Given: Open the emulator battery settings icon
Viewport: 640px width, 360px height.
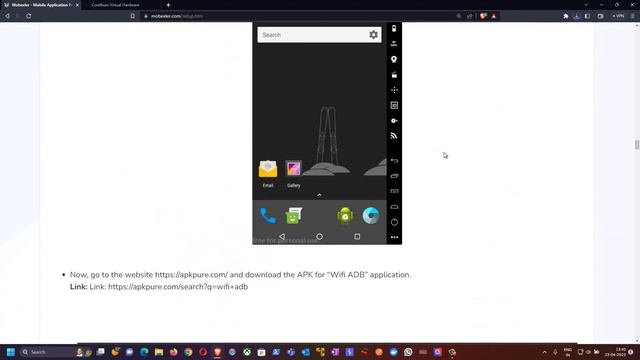Looking at the screenshot, I should (394, 29).
